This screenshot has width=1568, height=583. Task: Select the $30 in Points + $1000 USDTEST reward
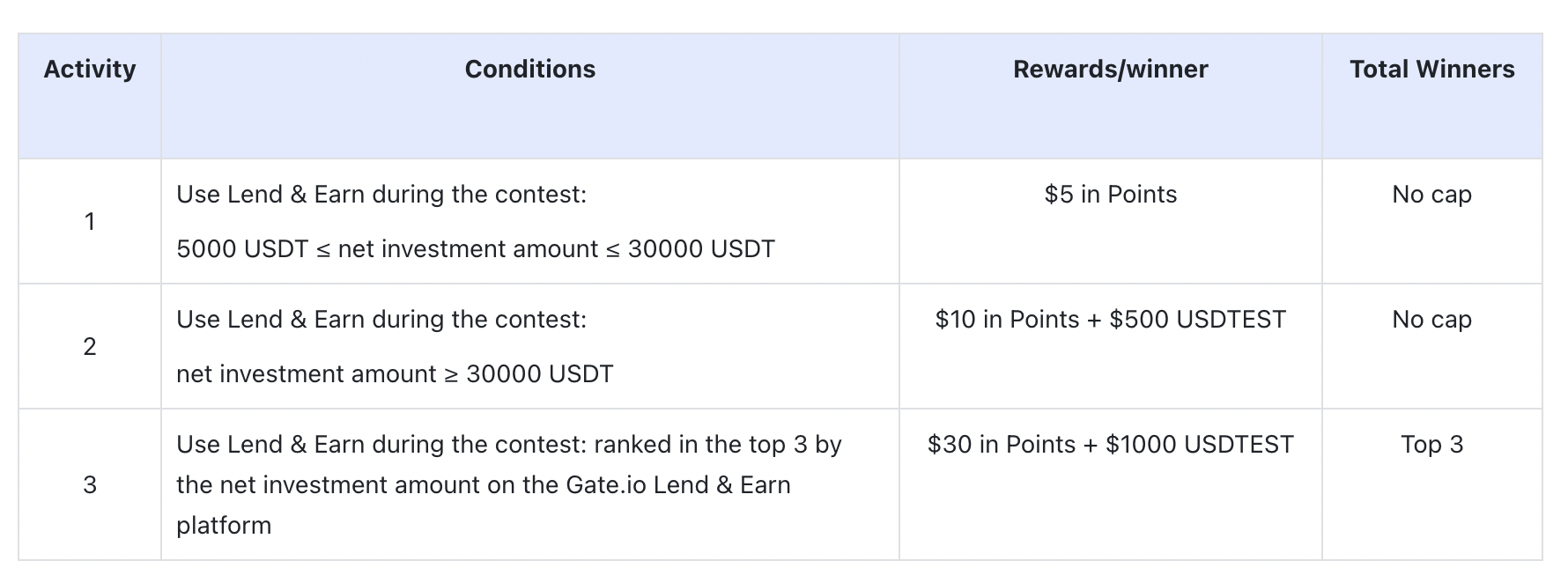(x=1110, y=445)
